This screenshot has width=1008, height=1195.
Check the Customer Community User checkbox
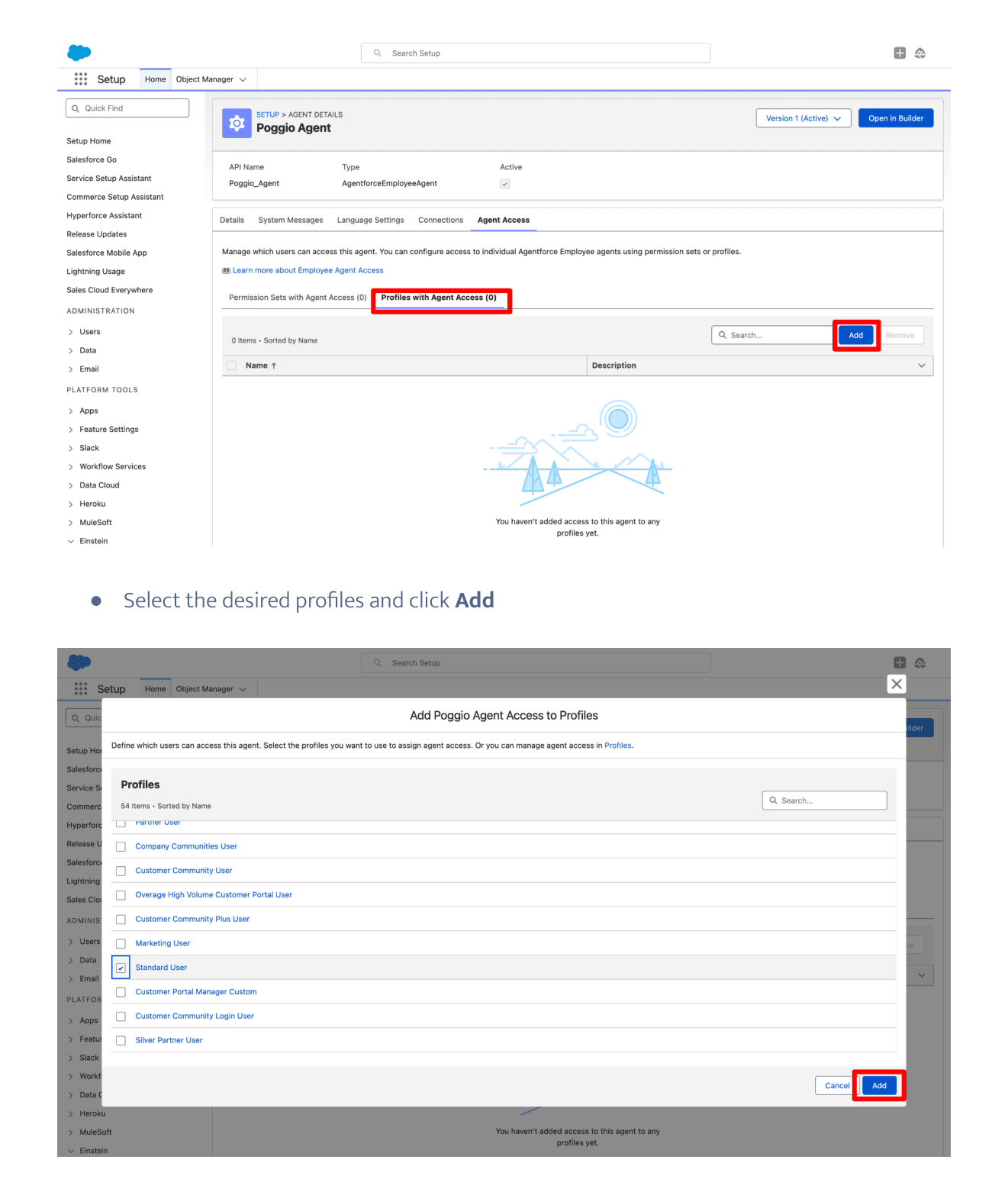121,871
